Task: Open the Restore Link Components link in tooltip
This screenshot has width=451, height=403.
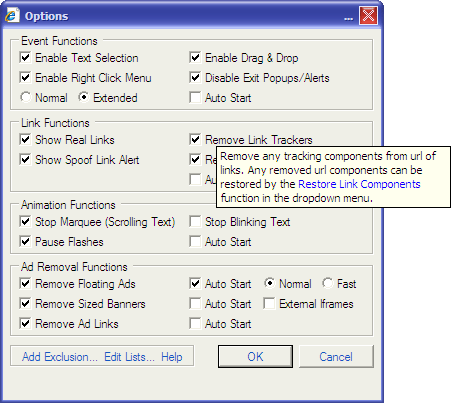Action: (x=359, y=184)
